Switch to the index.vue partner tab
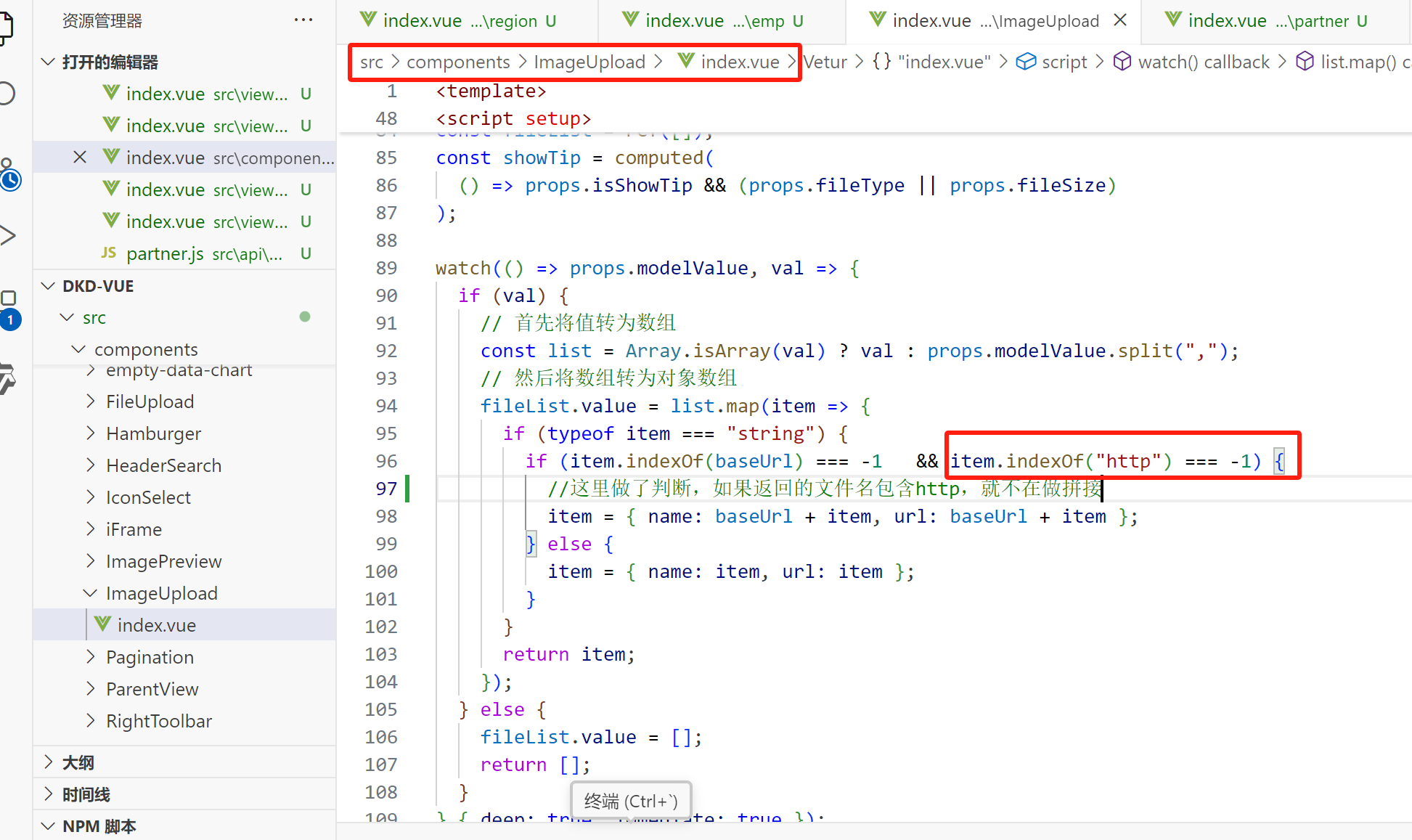1412x840 pixels. [x=1267, y=20]
